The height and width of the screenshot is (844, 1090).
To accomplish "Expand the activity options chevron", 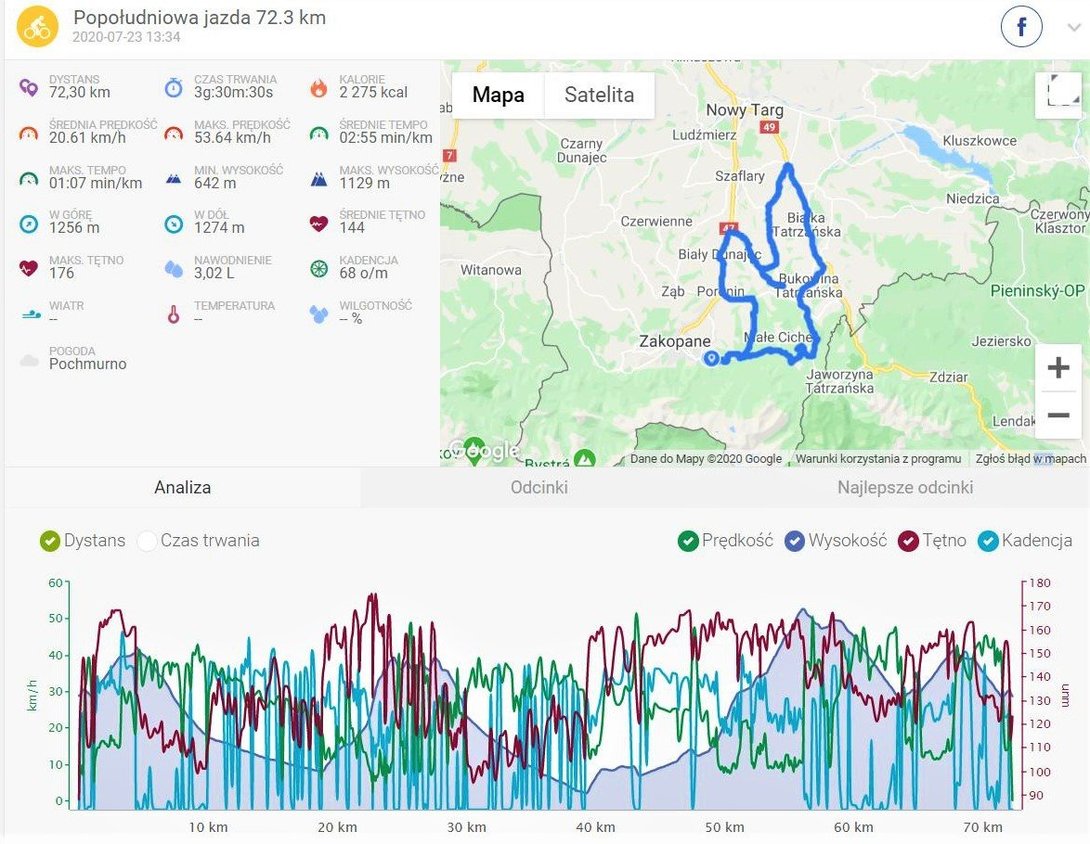I will (x=1074, y=28).
